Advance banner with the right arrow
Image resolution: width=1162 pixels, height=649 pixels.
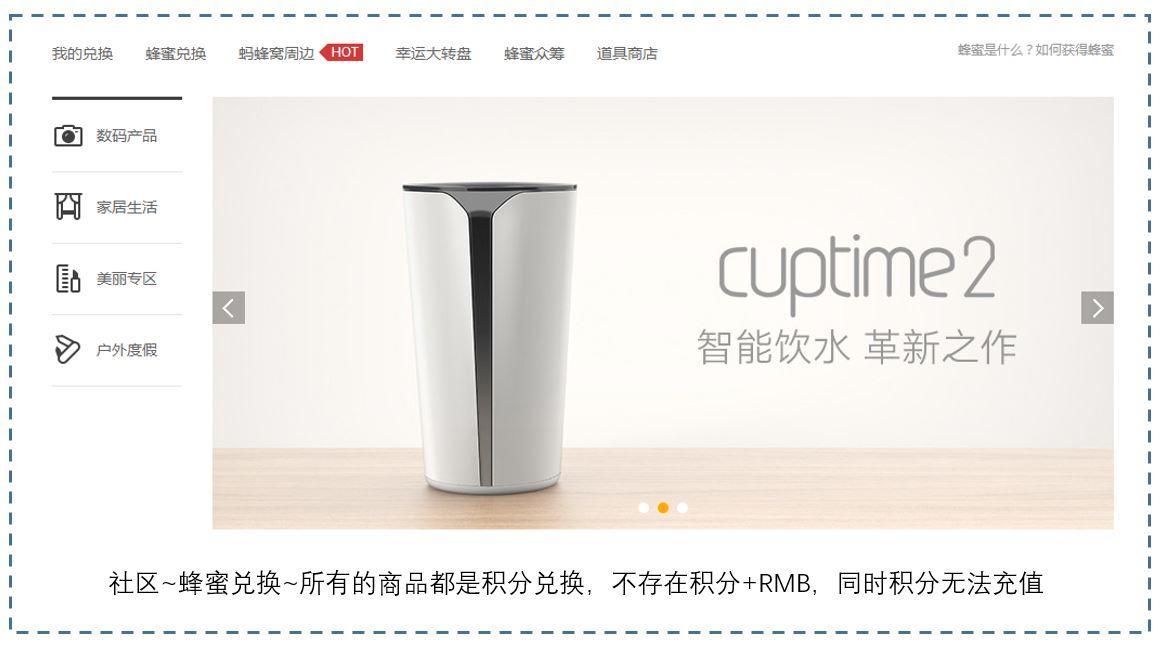point(1097,307)
